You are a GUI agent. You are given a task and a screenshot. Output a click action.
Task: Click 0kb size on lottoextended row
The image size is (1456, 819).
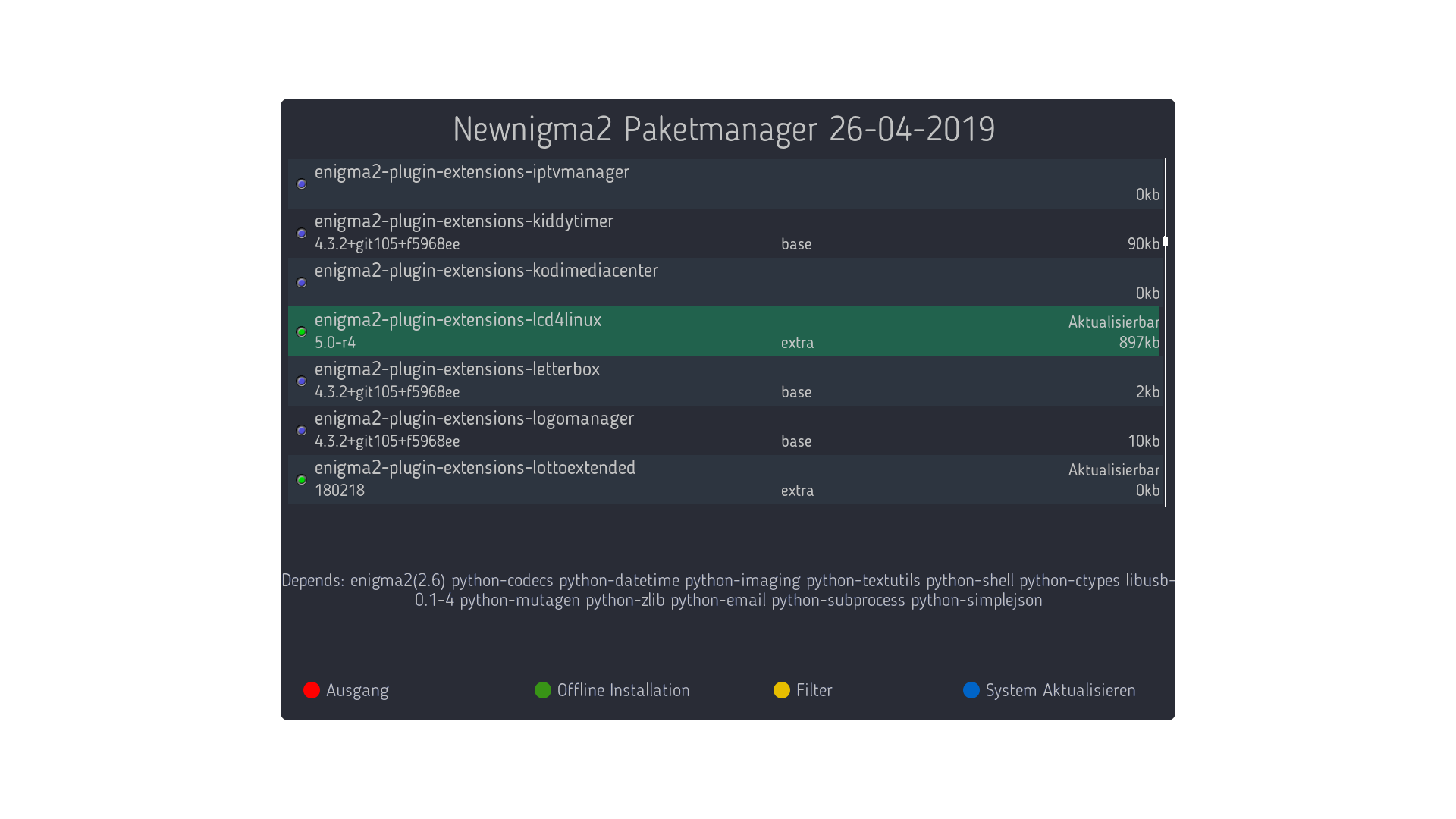[1147, 490]
